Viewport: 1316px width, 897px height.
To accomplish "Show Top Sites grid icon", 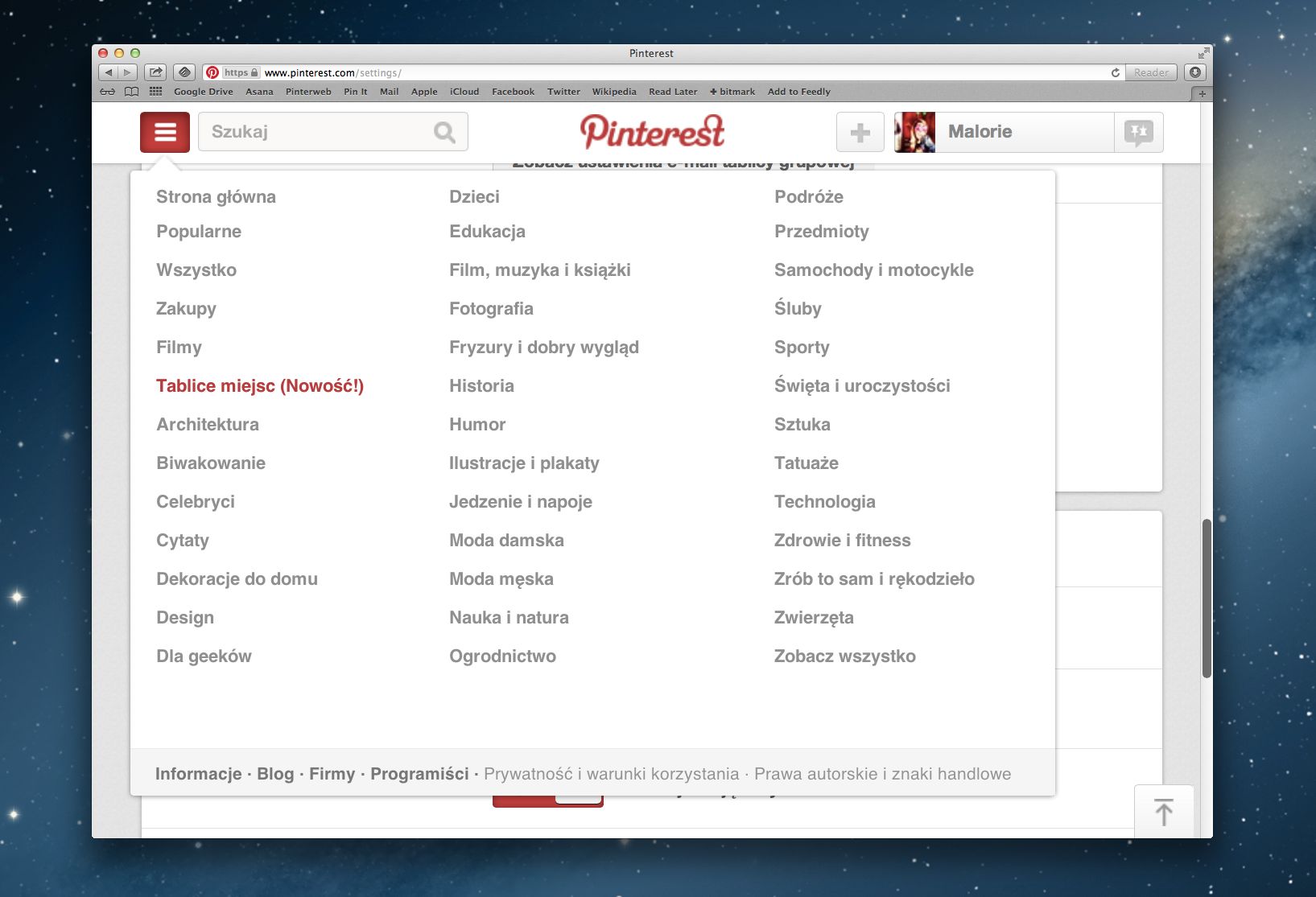I will click(156, 92).
